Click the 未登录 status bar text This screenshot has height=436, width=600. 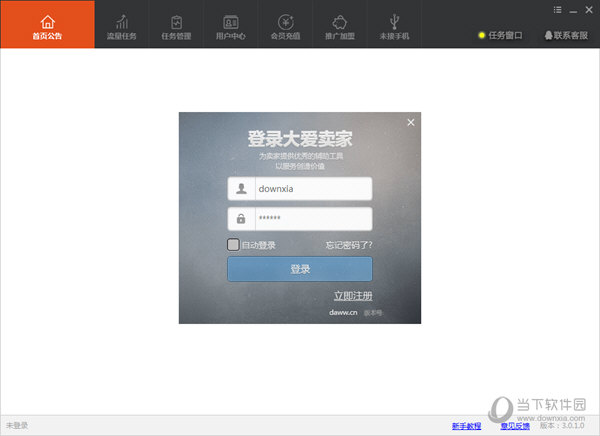(x=17, y=425)
